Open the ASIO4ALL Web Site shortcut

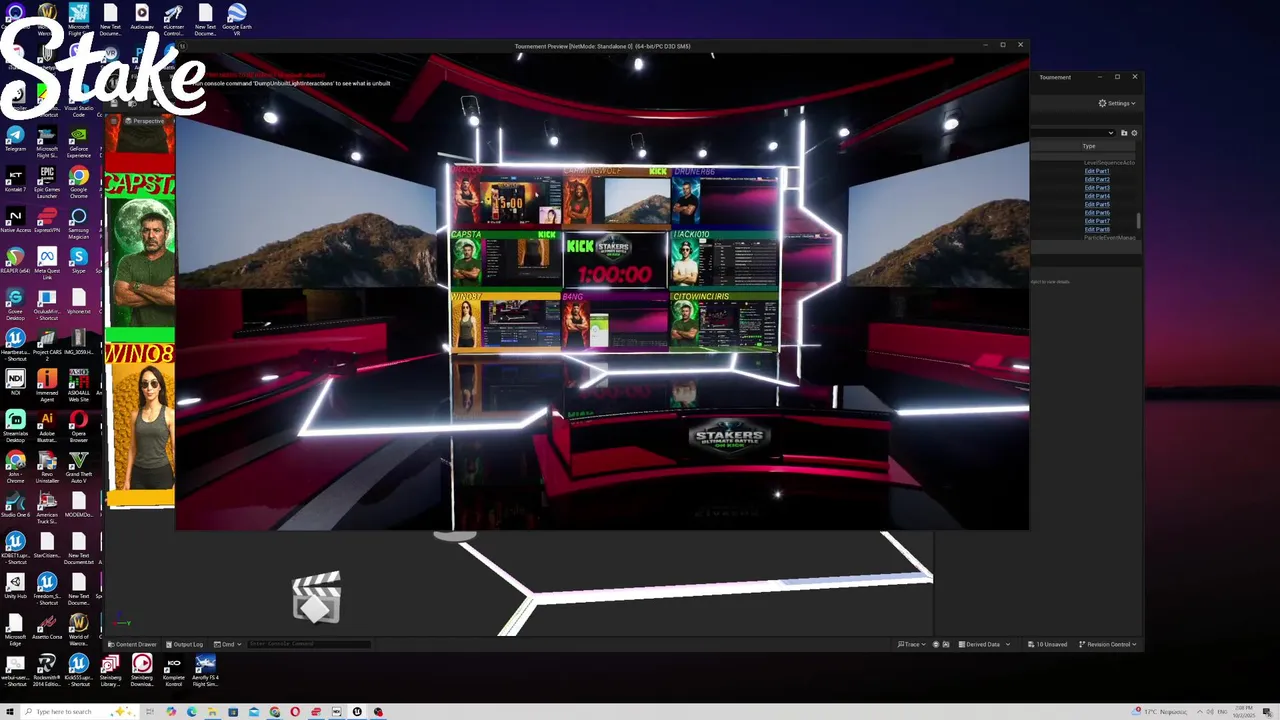[x=78, y=387]
